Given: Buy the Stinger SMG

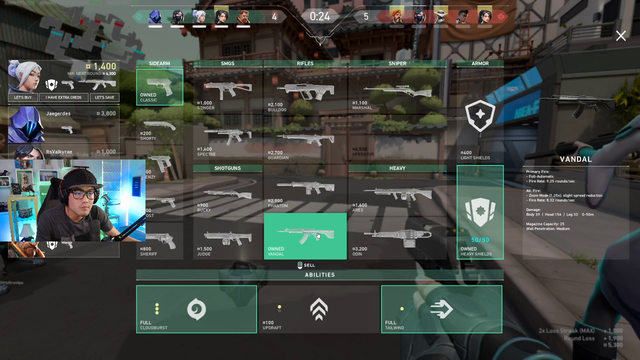Looking at the screenshot, I should click(228, 92).
